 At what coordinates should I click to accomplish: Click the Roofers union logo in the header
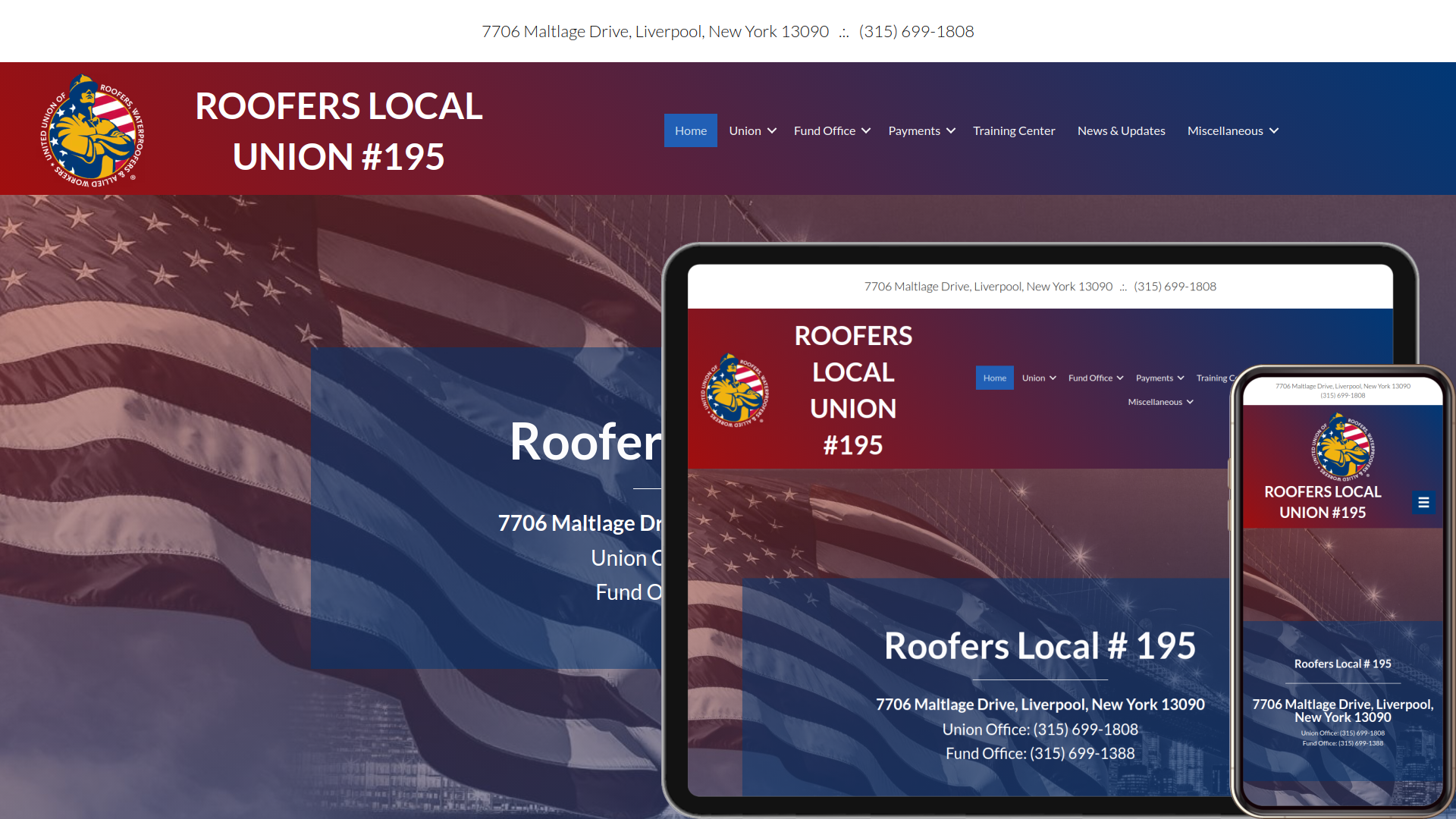(x=92, y=130)
